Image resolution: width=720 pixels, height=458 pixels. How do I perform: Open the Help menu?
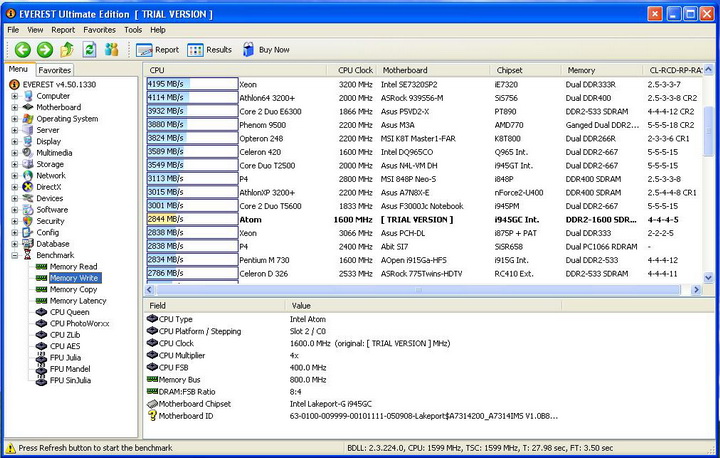(x=158, y=30)
